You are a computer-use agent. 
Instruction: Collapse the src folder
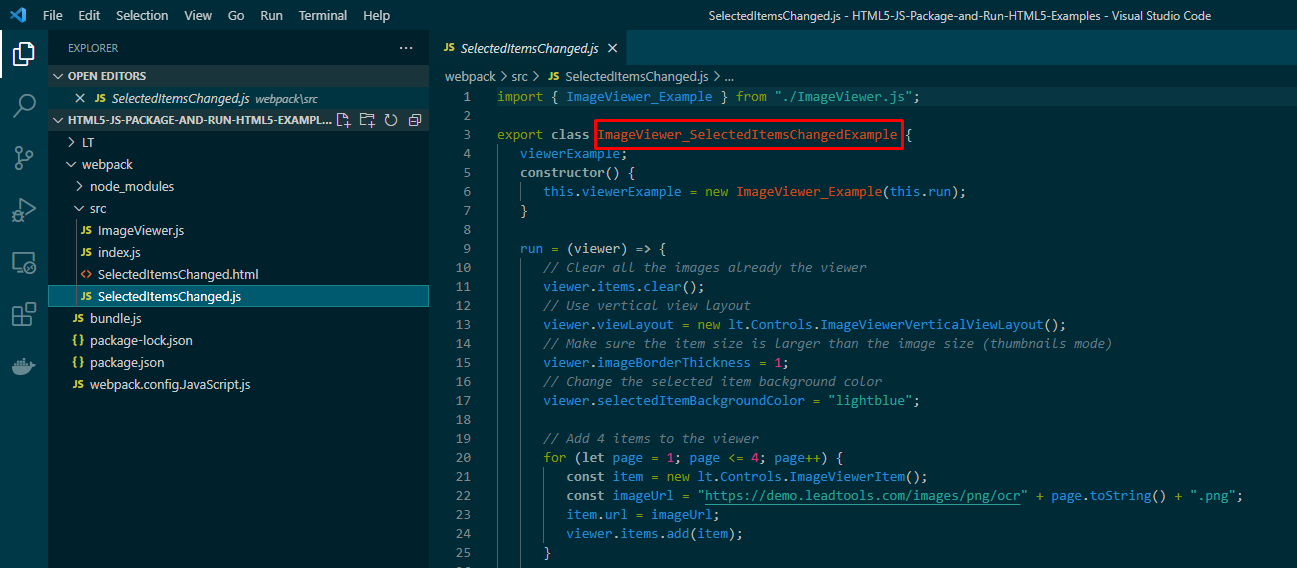238,208
